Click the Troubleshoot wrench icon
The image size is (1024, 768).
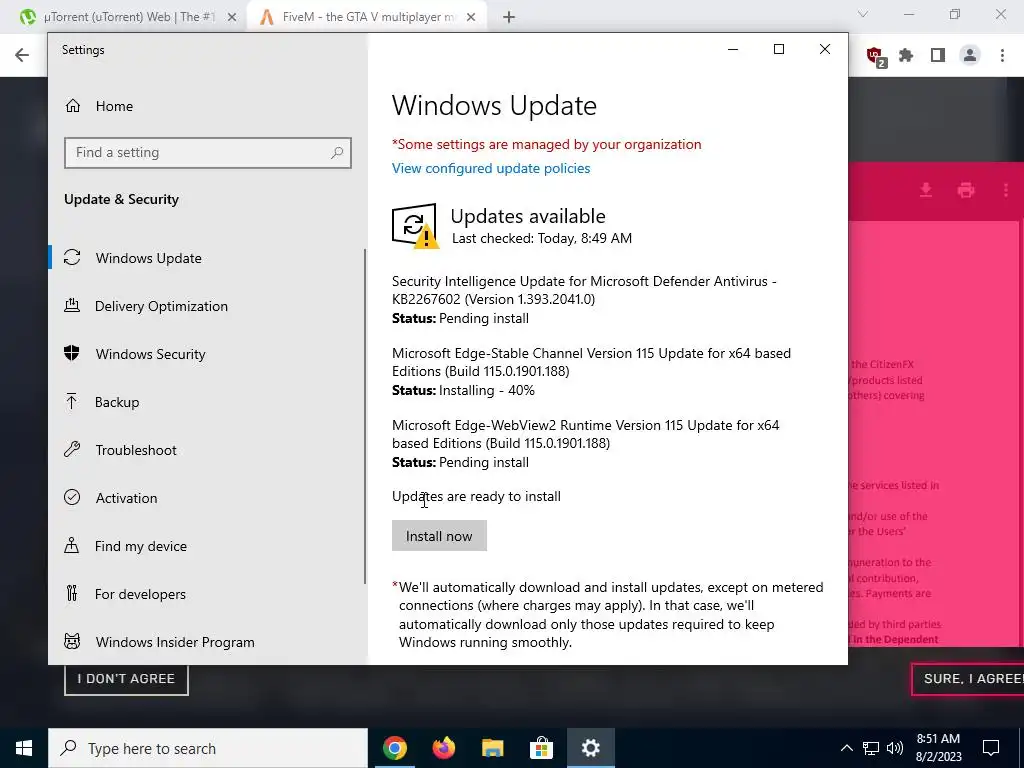[72, 449]
